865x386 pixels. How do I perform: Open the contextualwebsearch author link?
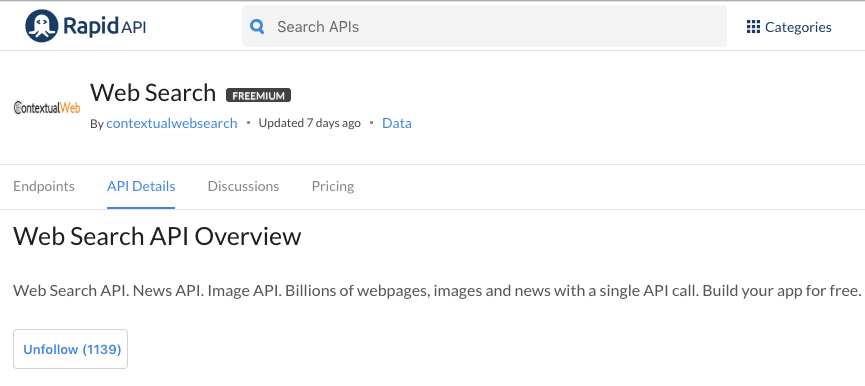point(172,123)
